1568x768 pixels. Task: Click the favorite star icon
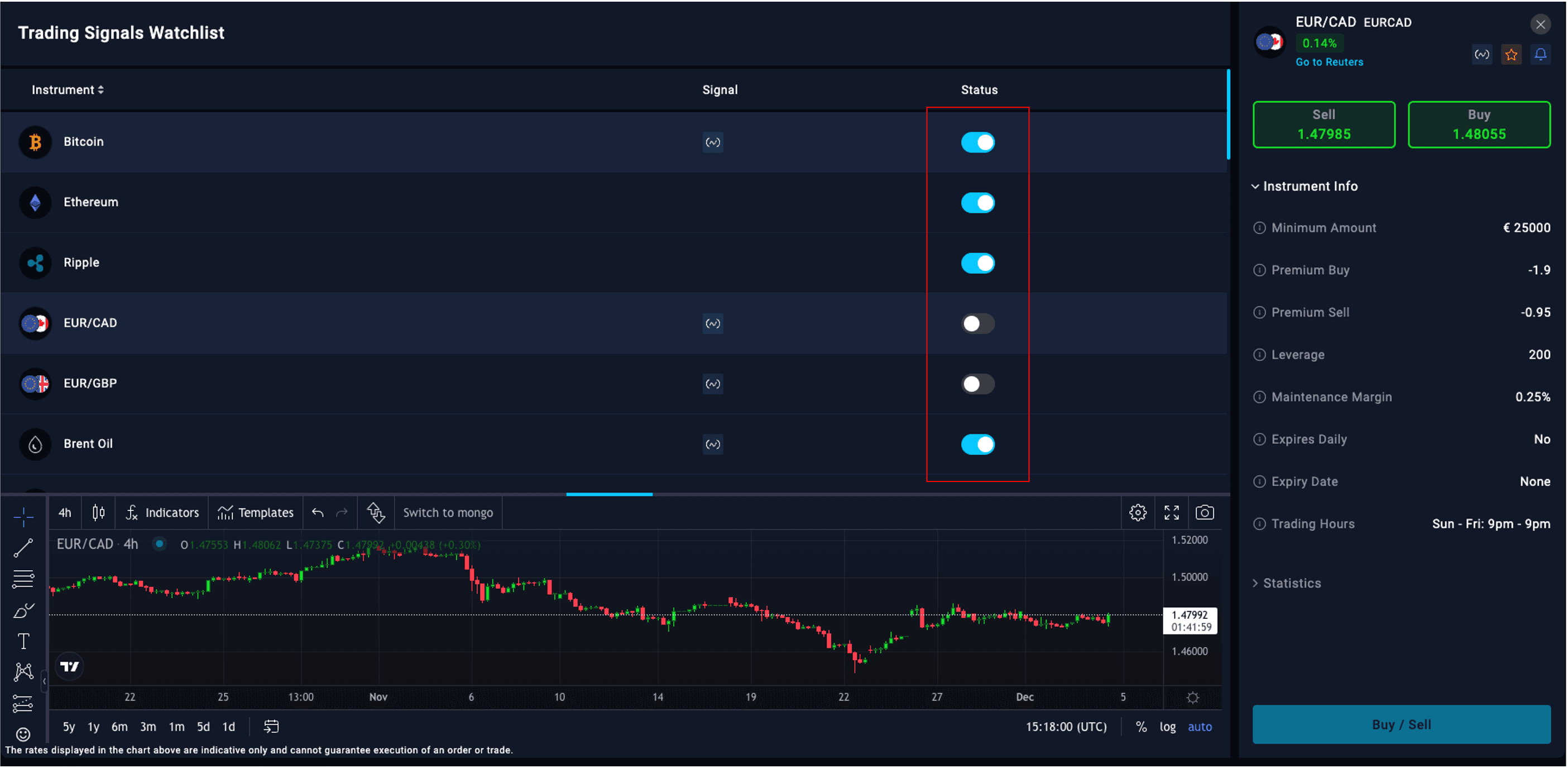click(x=1511, y=55)
